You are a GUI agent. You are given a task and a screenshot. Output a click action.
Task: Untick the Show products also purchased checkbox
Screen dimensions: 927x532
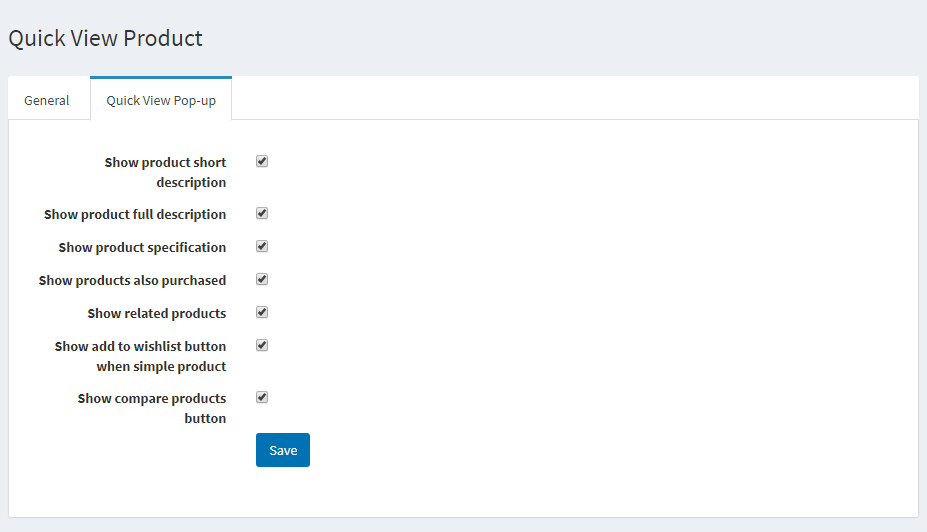coord(262,279)
